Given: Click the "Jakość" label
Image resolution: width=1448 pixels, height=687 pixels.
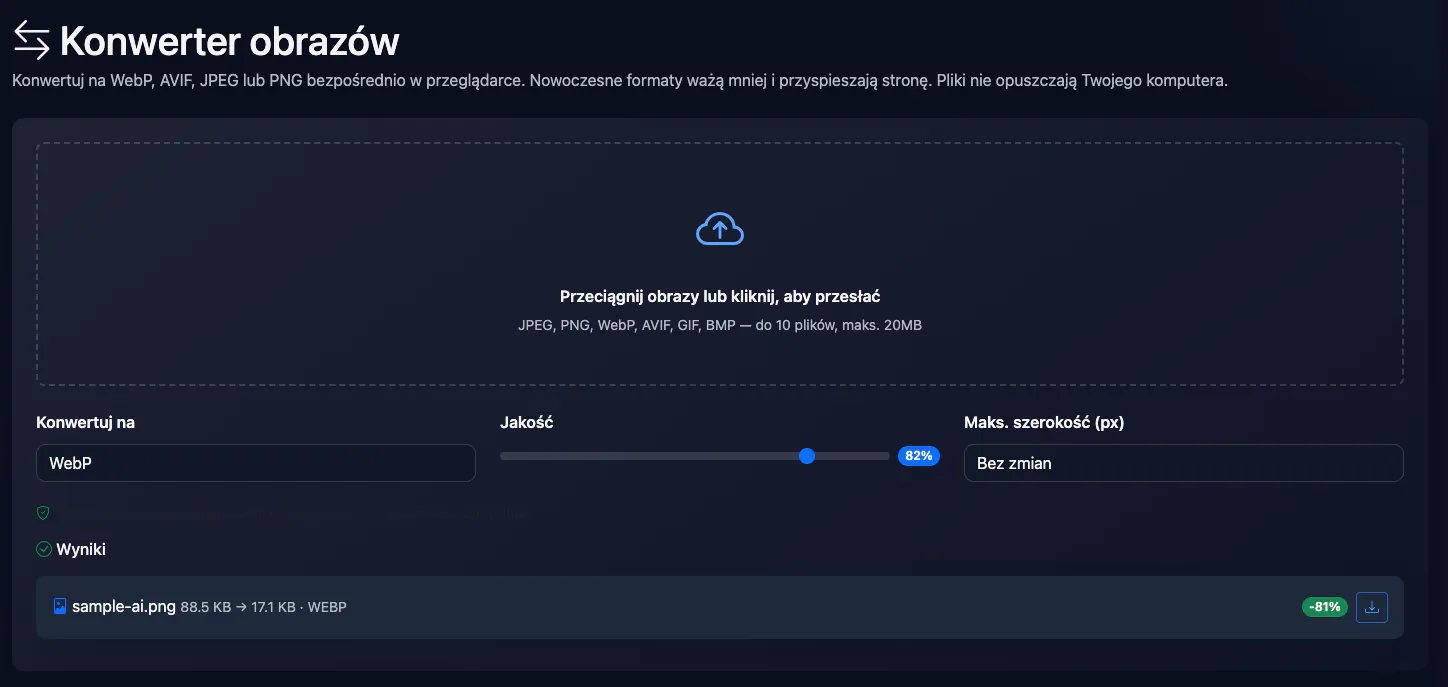Looking at the screenshot, I should pos(527,422).
